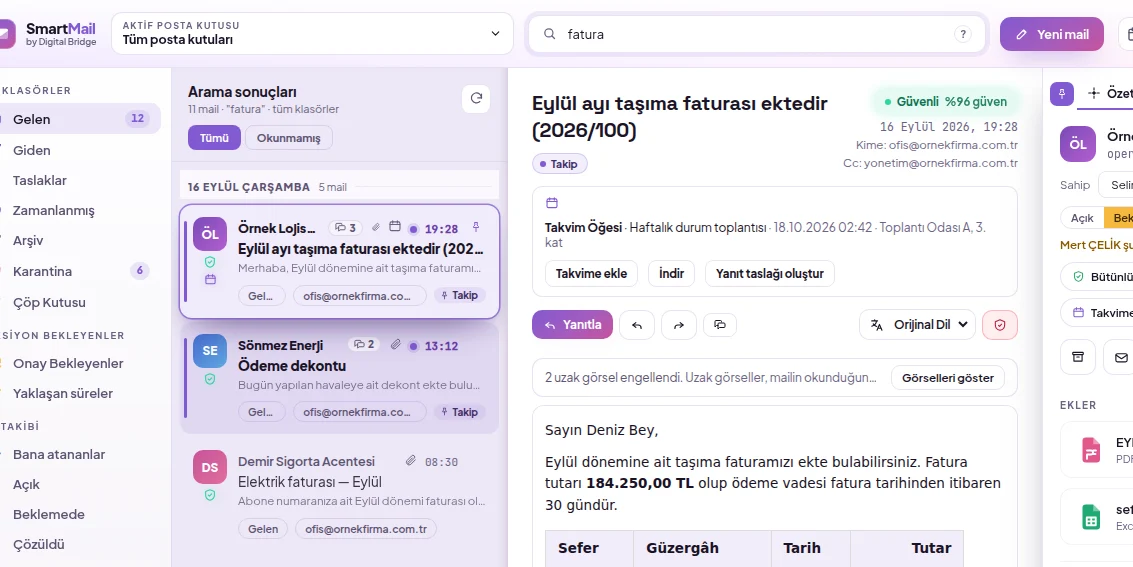Open the Karantina folder
The image size is (1133, 567).
point(80,272)
